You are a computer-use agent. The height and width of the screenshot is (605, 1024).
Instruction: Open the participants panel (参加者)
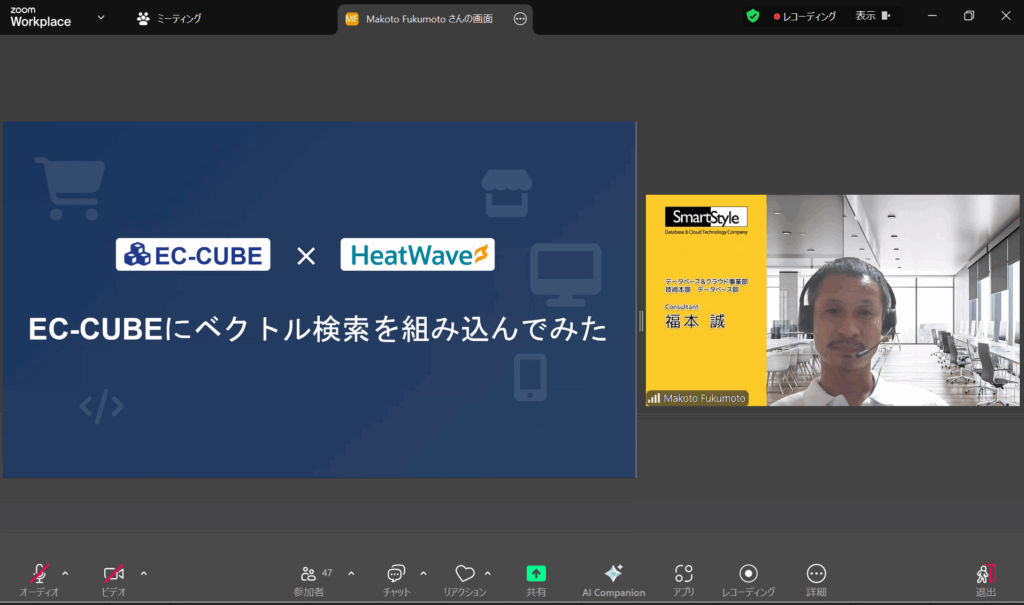click(309, 580)
